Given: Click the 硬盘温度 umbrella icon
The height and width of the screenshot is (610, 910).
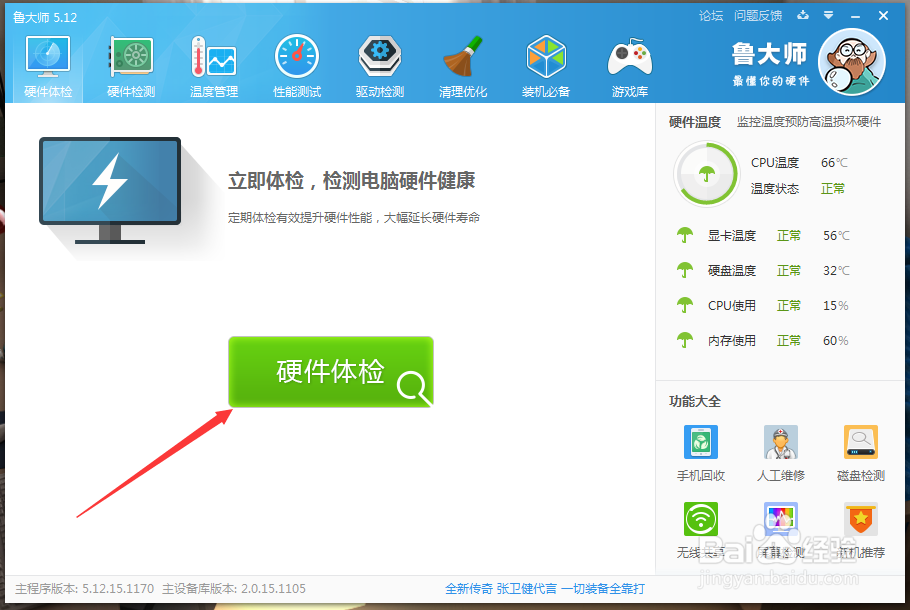Looking at the screenshot, I should (685, 270).
